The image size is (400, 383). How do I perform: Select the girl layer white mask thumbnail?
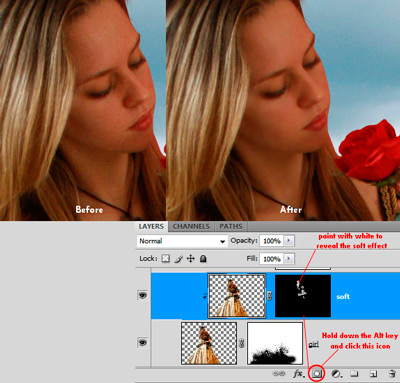(x=275, y=343)
